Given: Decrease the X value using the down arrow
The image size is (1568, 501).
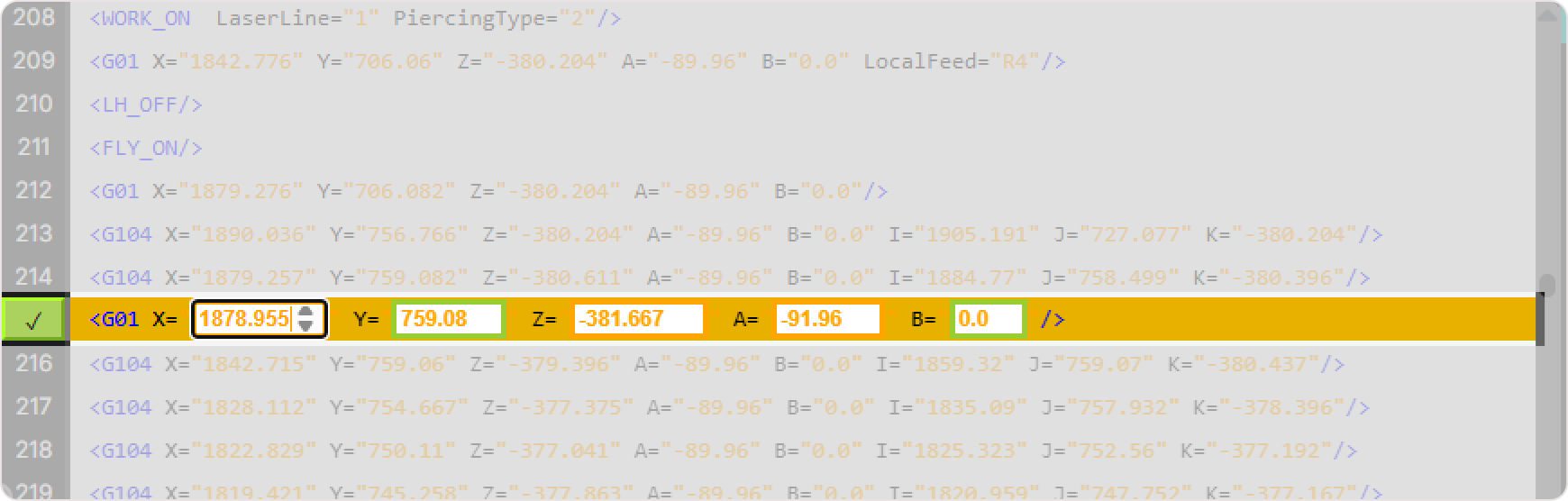Looking at the screenshot, I should tap(306, 325).
